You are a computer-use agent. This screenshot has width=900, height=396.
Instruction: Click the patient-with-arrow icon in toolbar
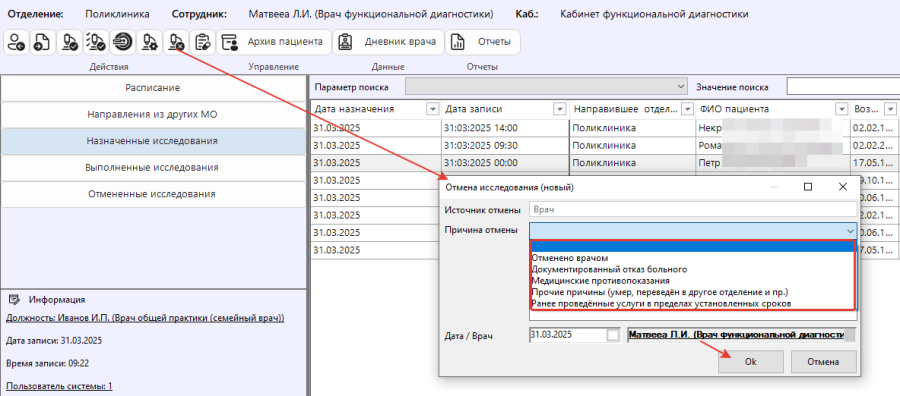click(17, 42)
